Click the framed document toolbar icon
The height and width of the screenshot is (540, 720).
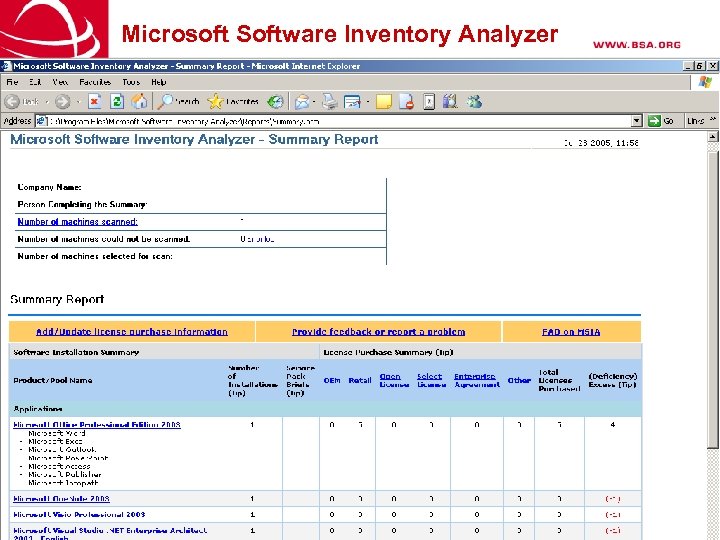tap(429, 101)
